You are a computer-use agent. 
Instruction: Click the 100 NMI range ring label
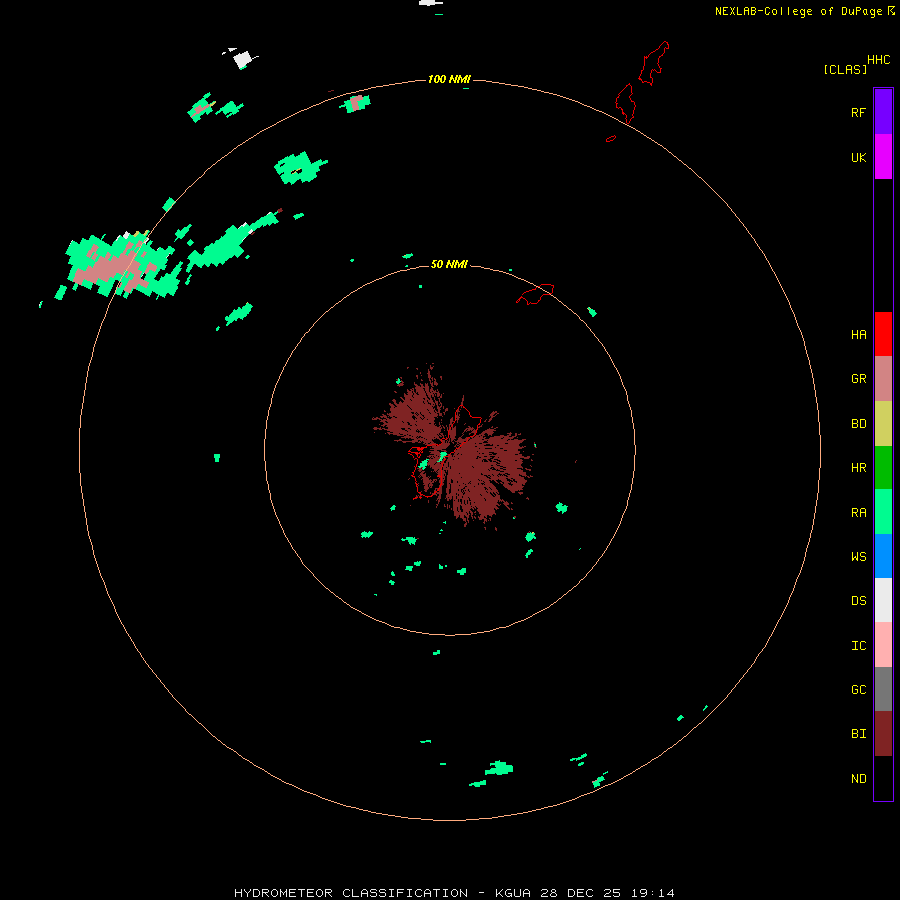click(x=449, y=79)
